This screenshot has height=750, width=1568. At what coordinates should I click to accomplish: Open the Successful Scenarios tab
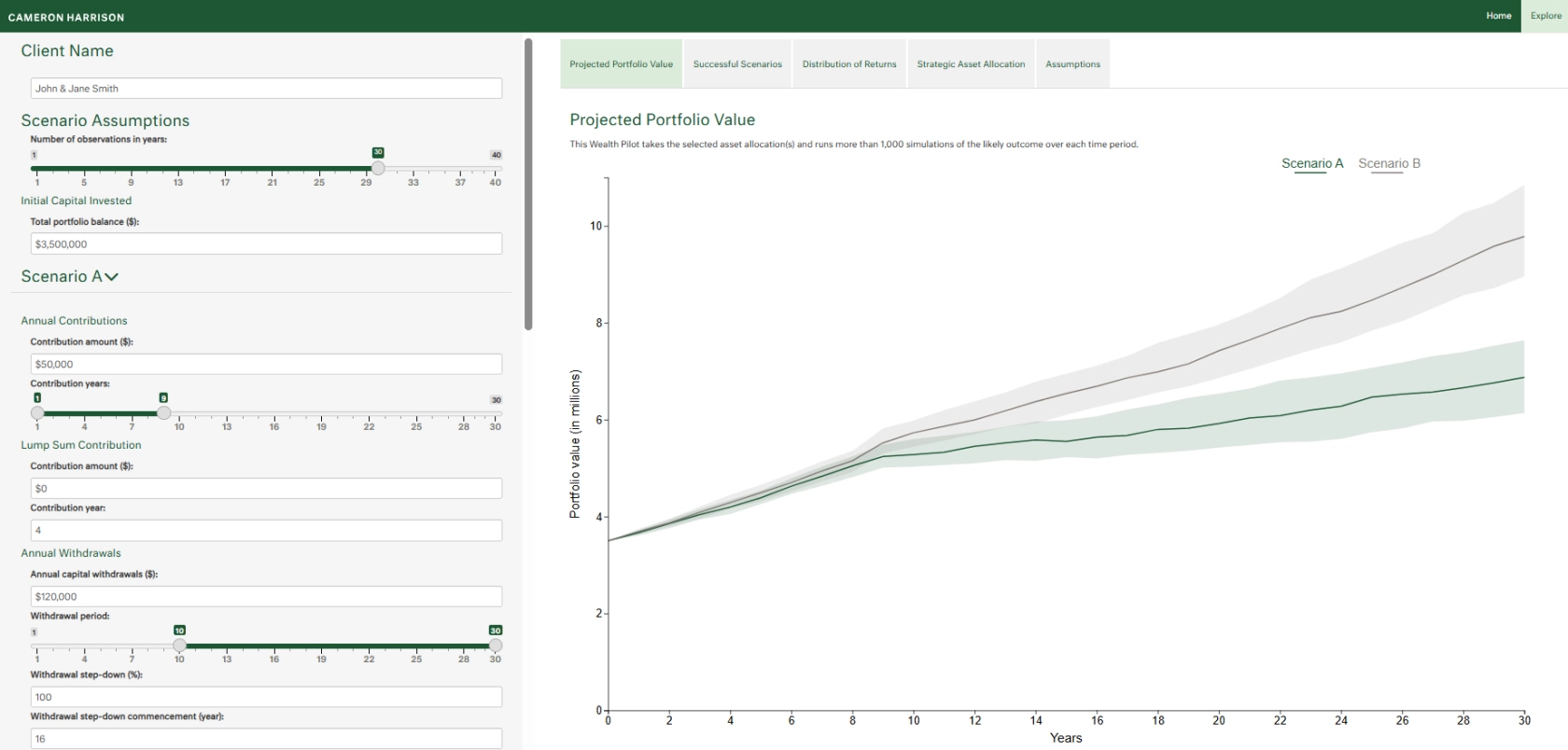click(x=737, y=64)
